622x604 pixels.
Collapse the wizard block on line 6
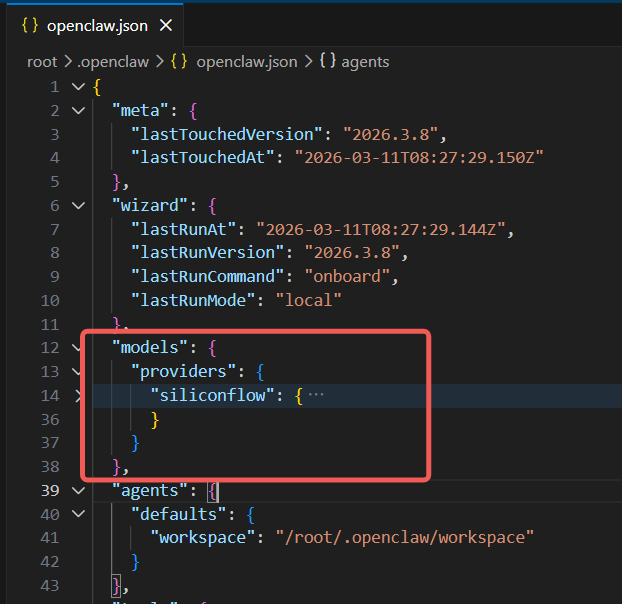79,205
